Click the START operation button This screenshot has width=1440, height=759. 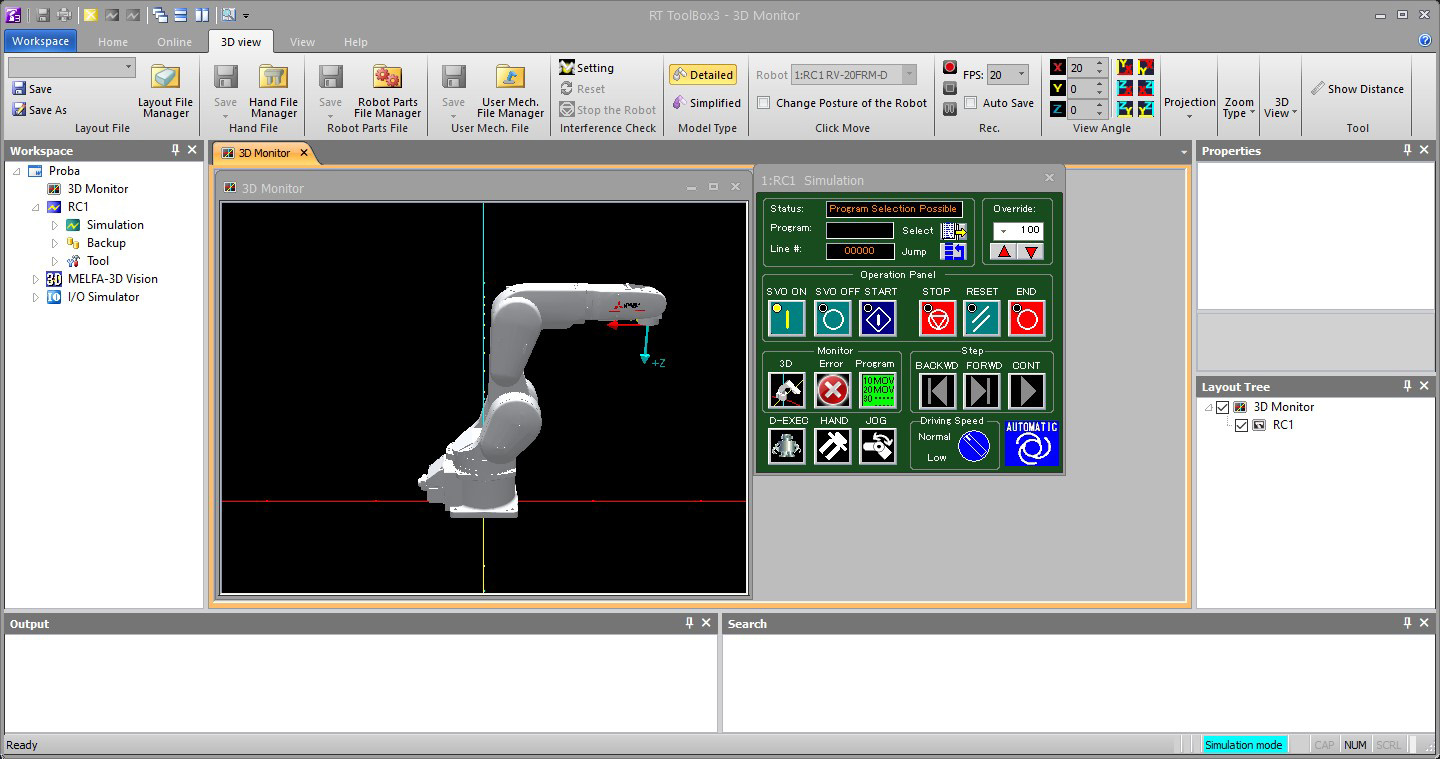click(x=878, y=319)
